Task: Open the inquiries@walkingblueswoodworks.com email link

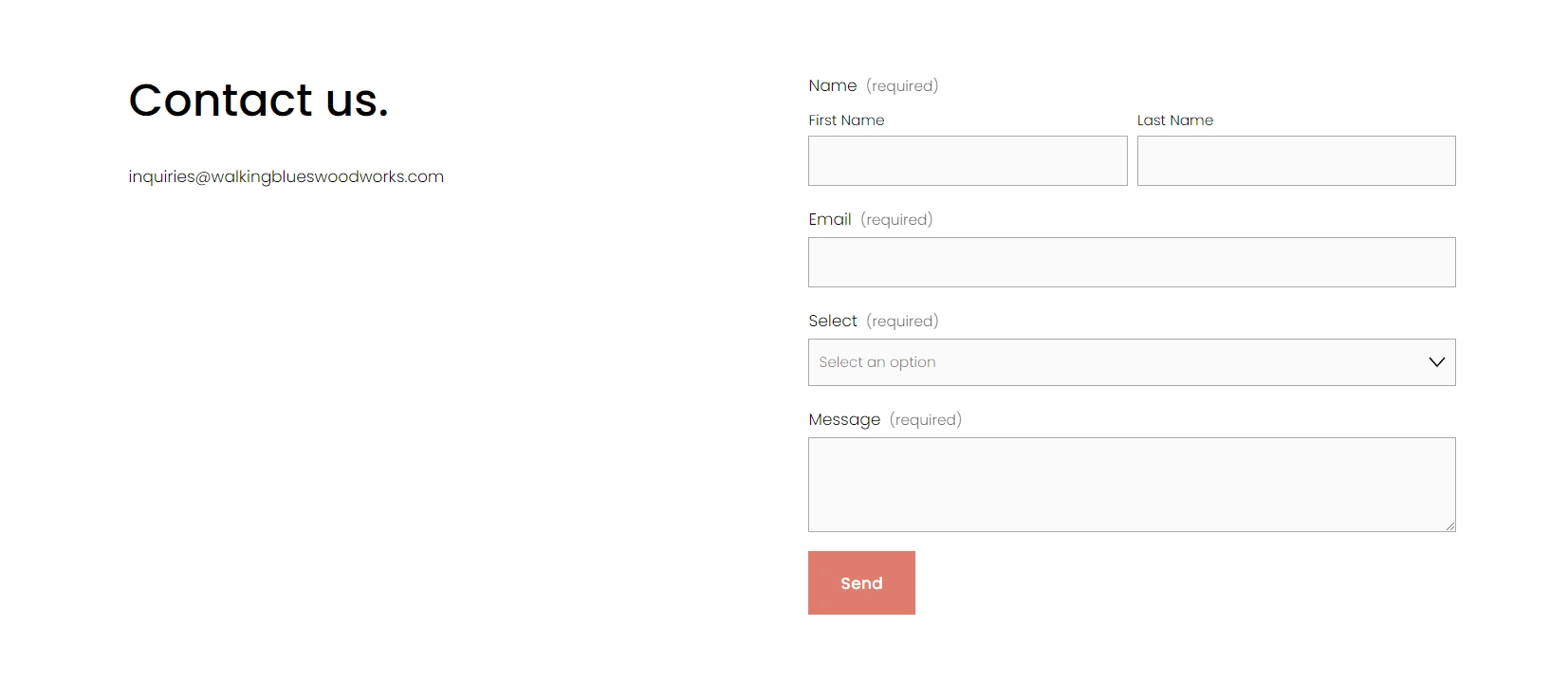Action: (286, 176)
